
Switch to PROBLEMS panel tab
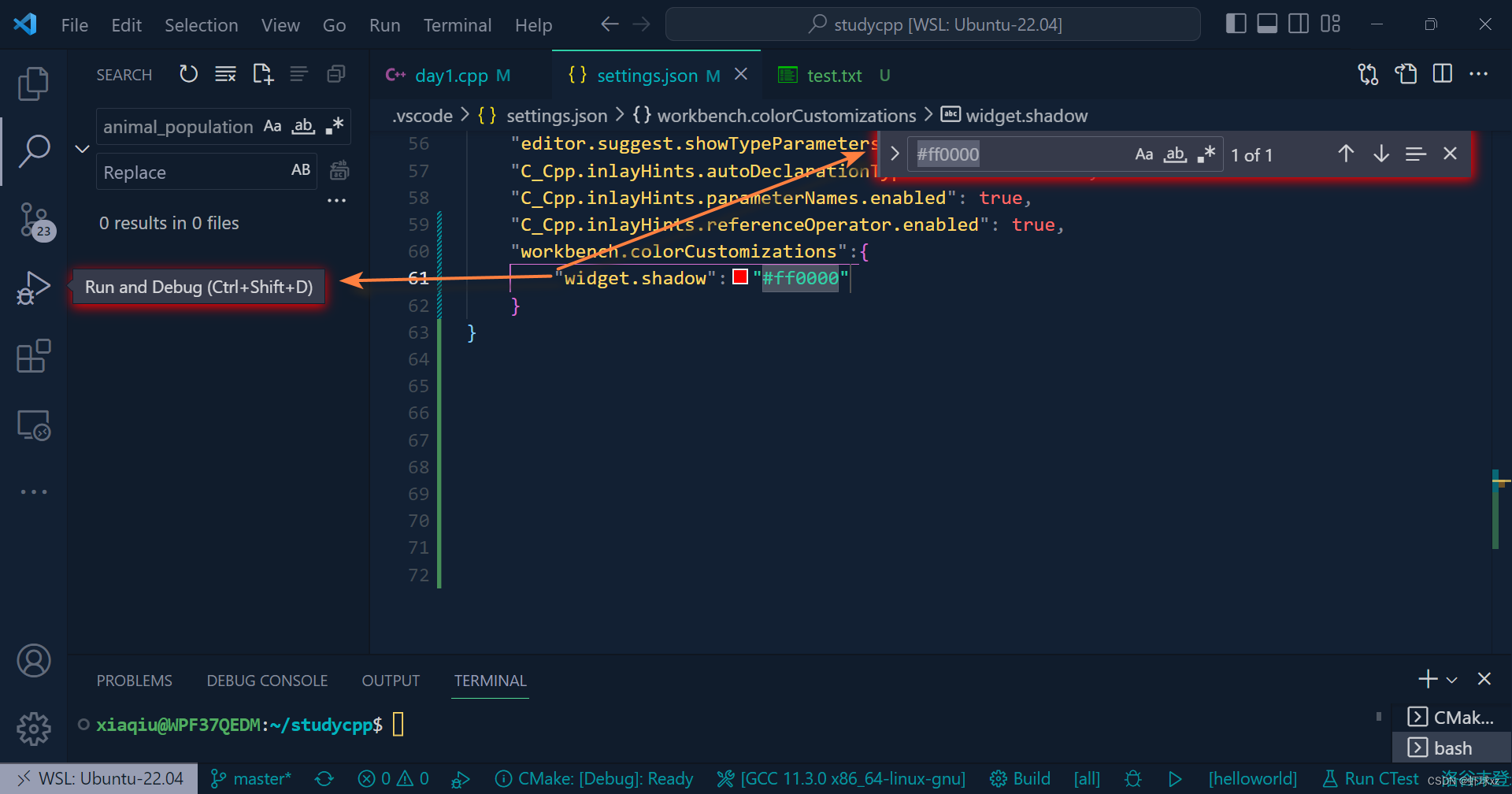(x=134, y=681)
